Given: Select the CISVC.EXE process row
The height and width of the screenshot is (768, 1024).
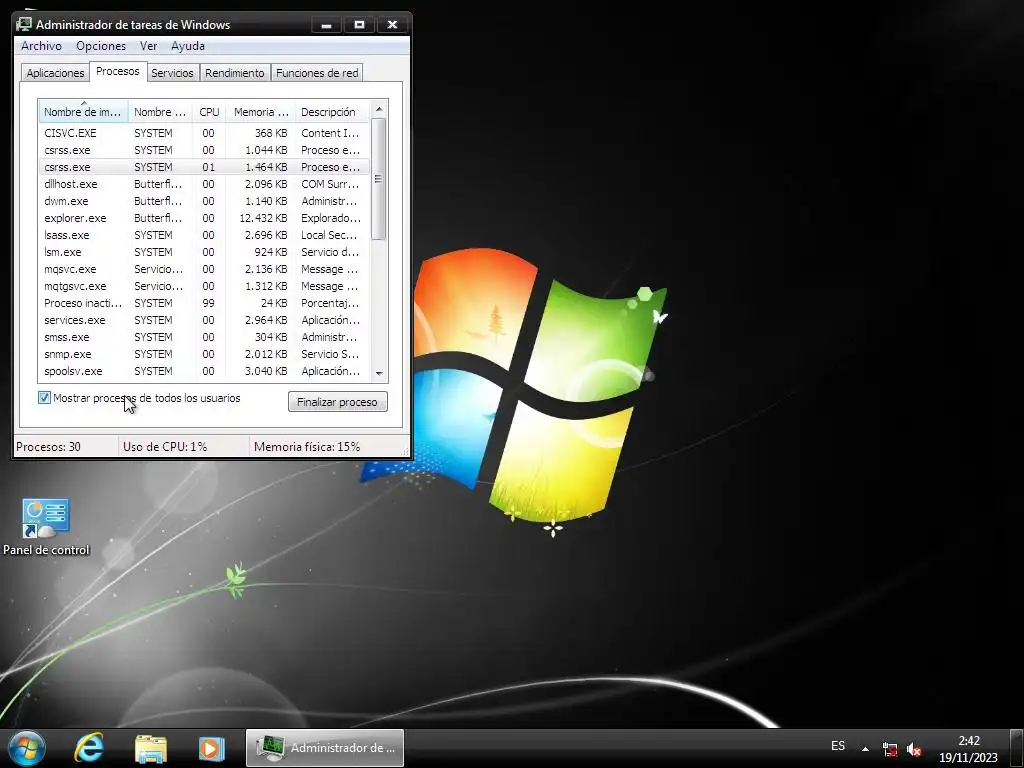Looking at the screenshot, I should pyautogui.click(x=204, y=133).
